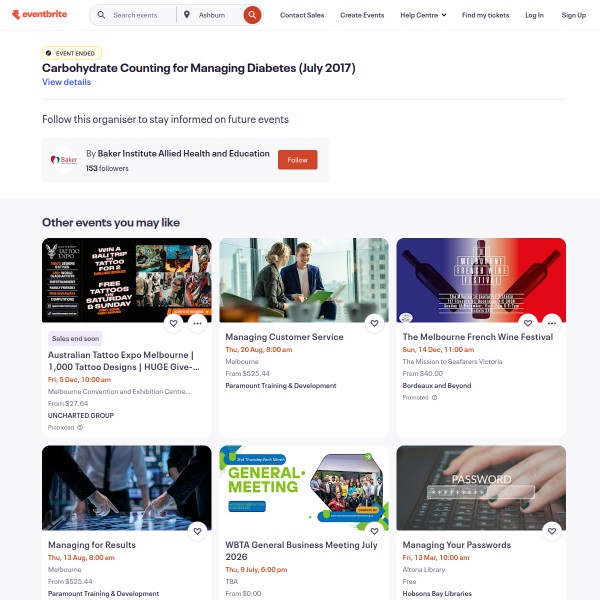
Task: Open the Melbourne French Wine Festival thumbnail
Action: (481, 280)
